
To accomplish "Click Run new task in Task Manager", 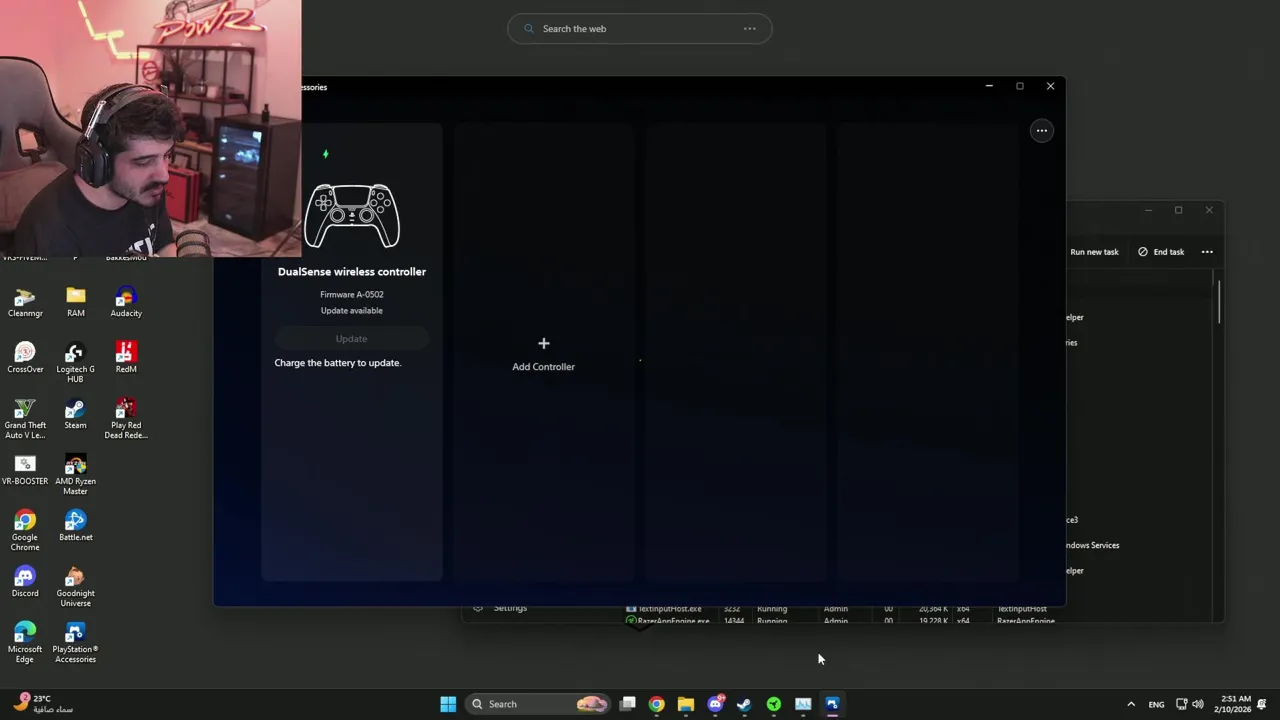I will click(x=1094, y=252).
